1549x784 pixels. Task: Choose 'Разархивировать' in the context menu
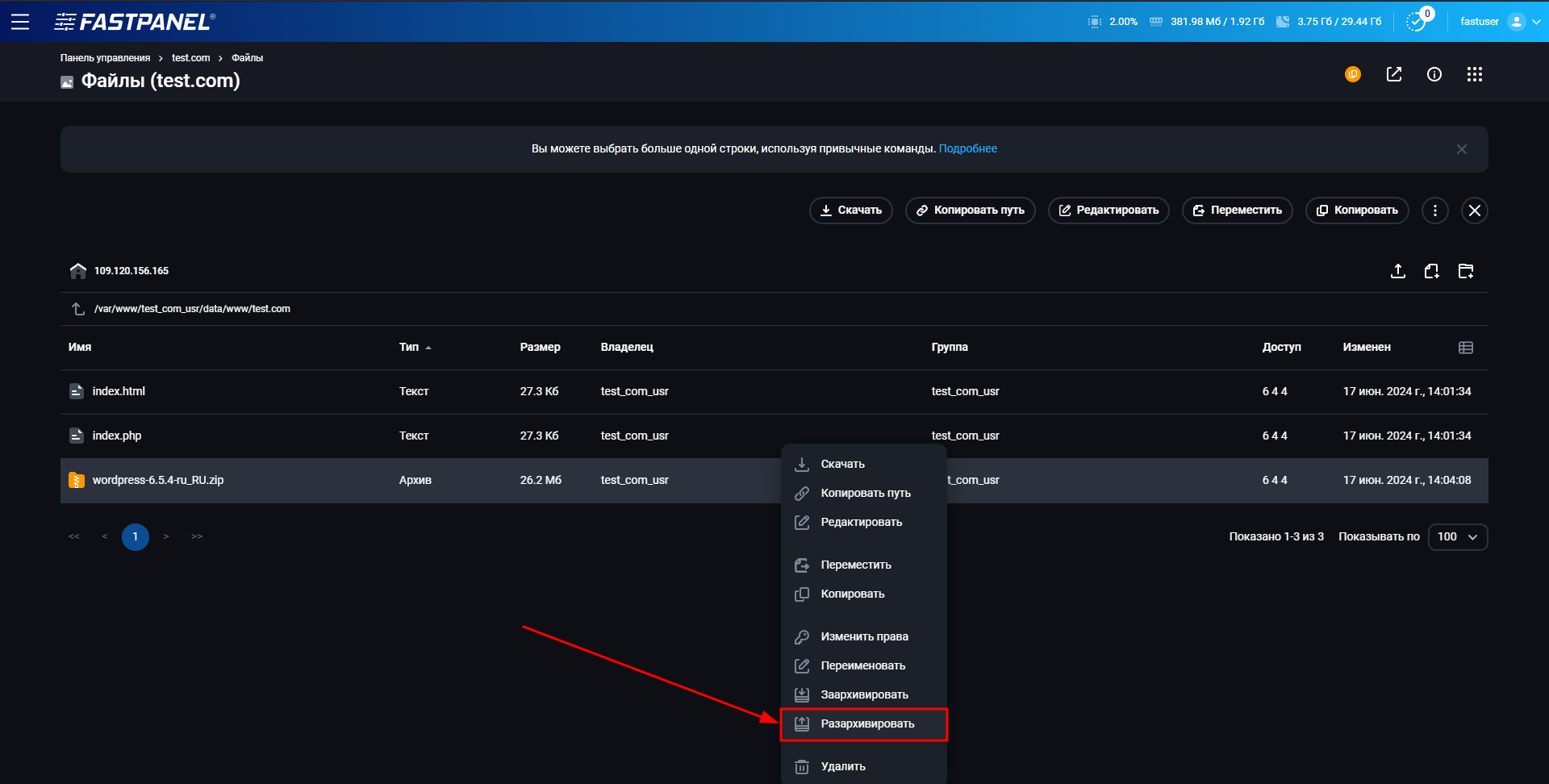(x=865, y=724)
